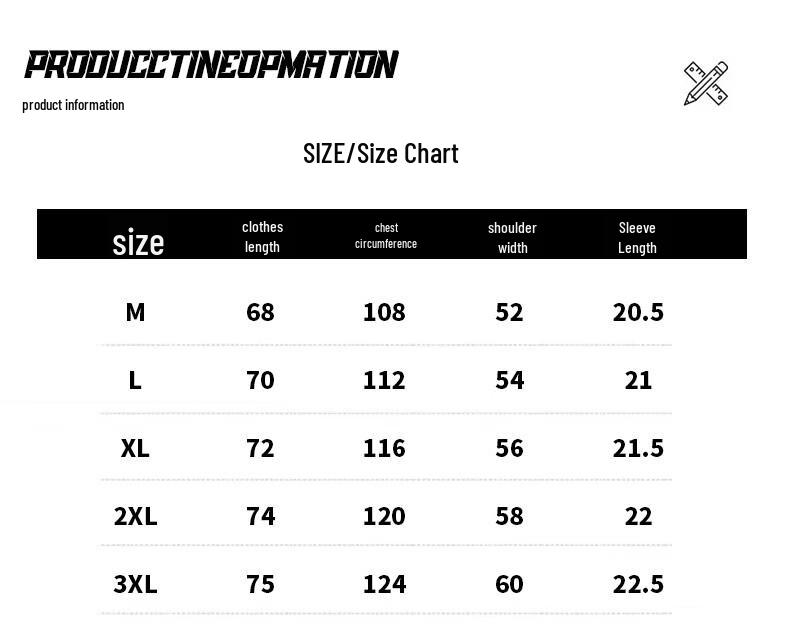This screenshot has height=626, width=790.
Task: Click the M size row label
Action: tap(135, 312)
